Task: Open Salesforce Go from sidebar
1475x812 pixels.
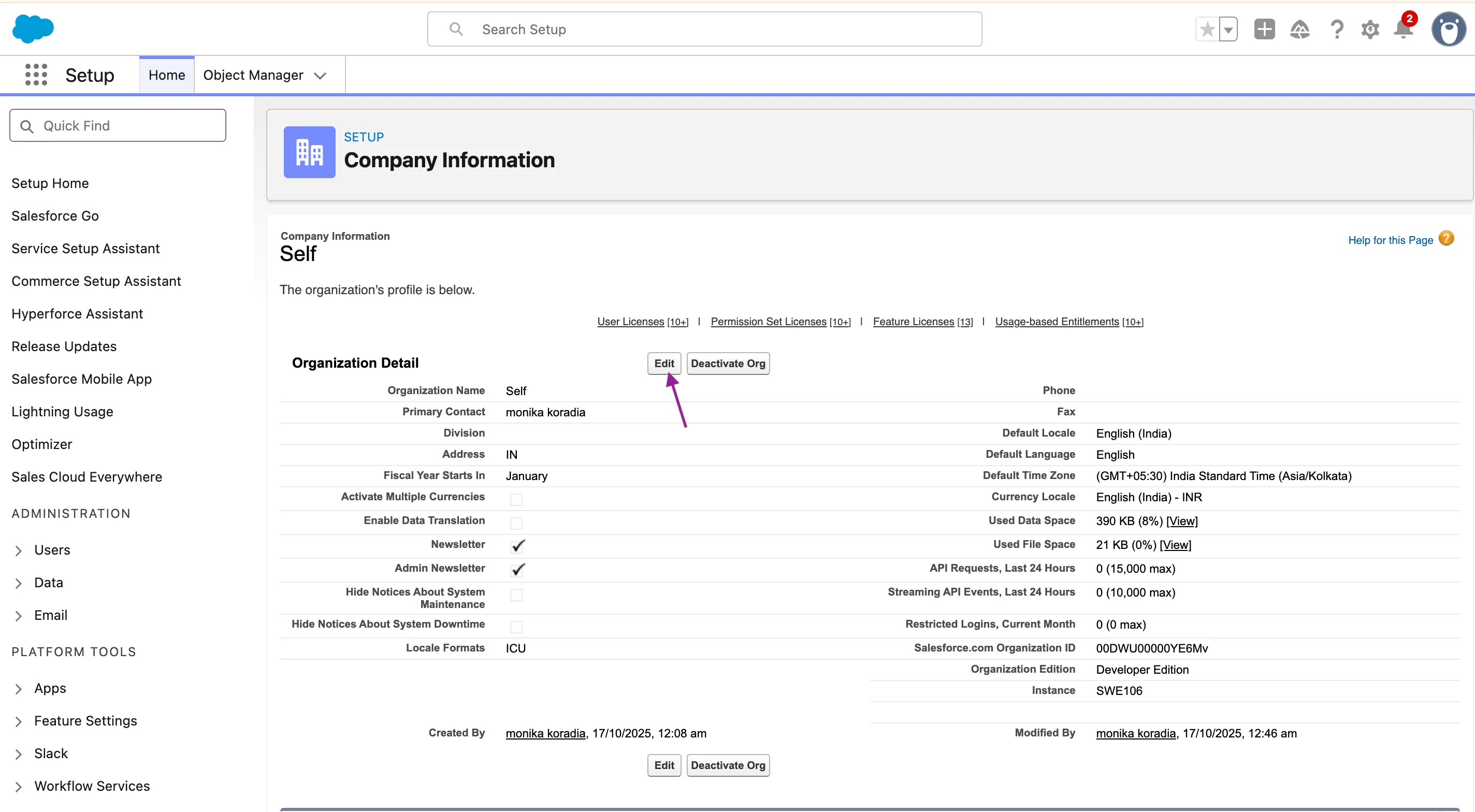Action: 54,215
